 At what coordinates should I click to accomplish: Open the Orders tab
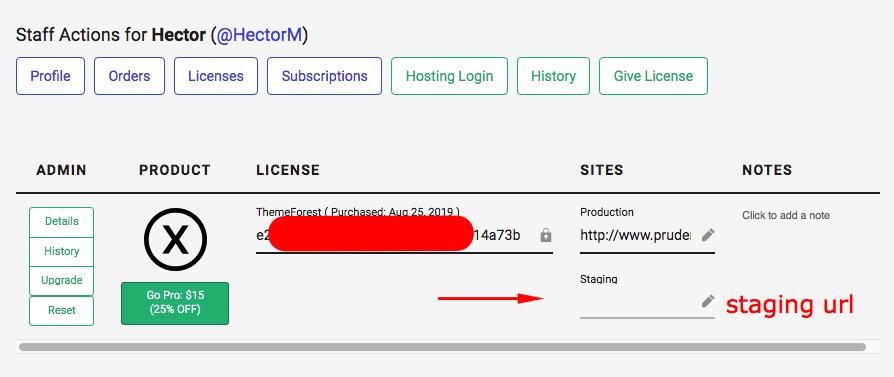coord(129,76)
